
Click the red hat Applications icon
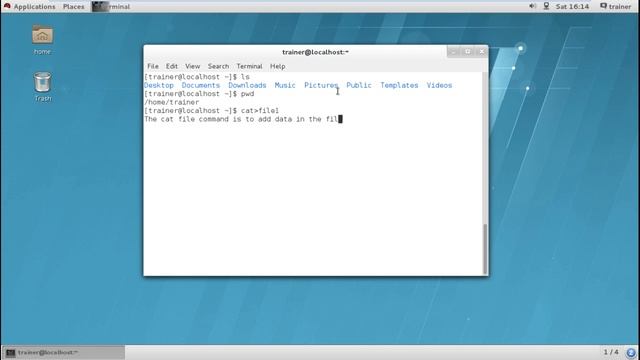7,6
